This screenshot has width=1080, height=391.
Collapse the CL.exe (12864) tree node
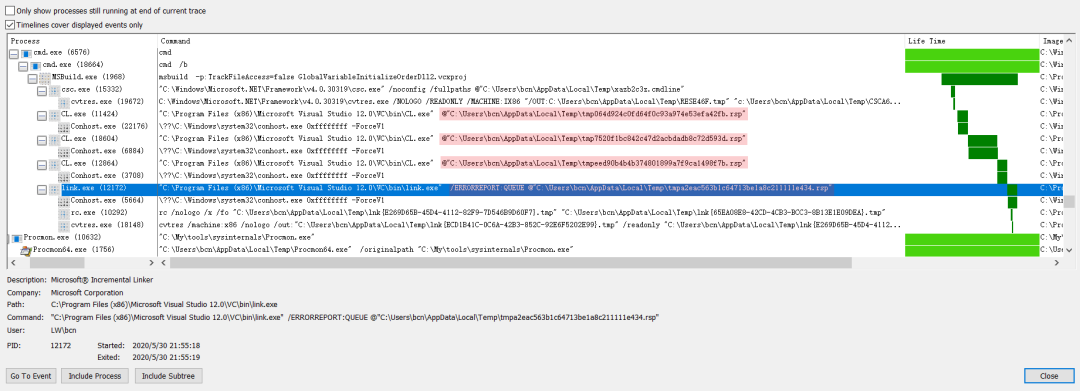coord(43,165)
